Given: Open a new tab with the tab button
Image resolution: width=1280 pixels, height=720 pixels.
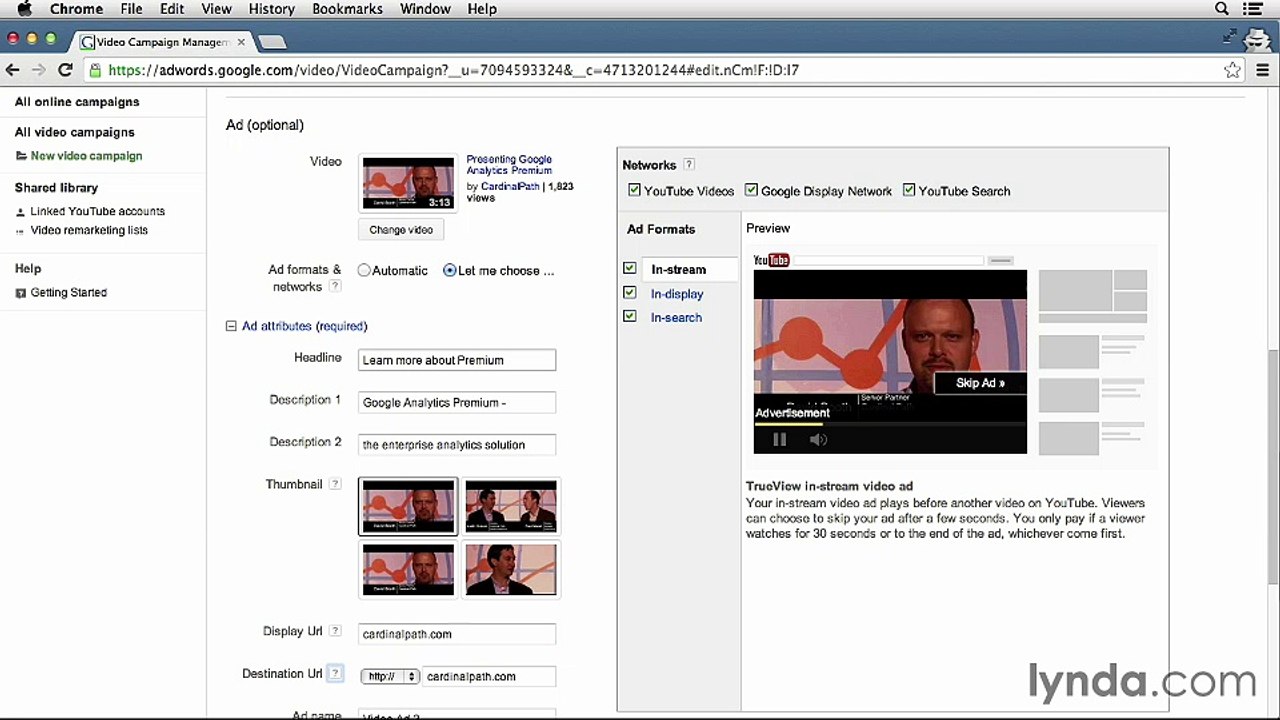Looking at the screenshot, I should [x=272, y=42].
